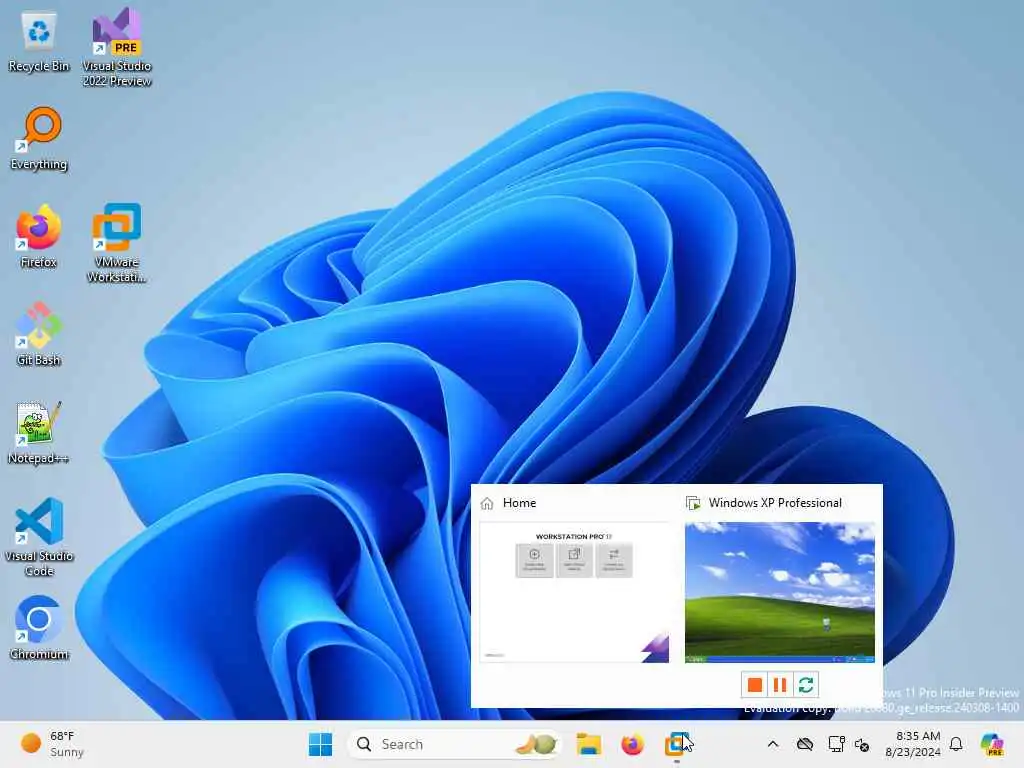Select the Notepad++ desktop shortcut
1024x768 pixels.
(x=39, y=432)
